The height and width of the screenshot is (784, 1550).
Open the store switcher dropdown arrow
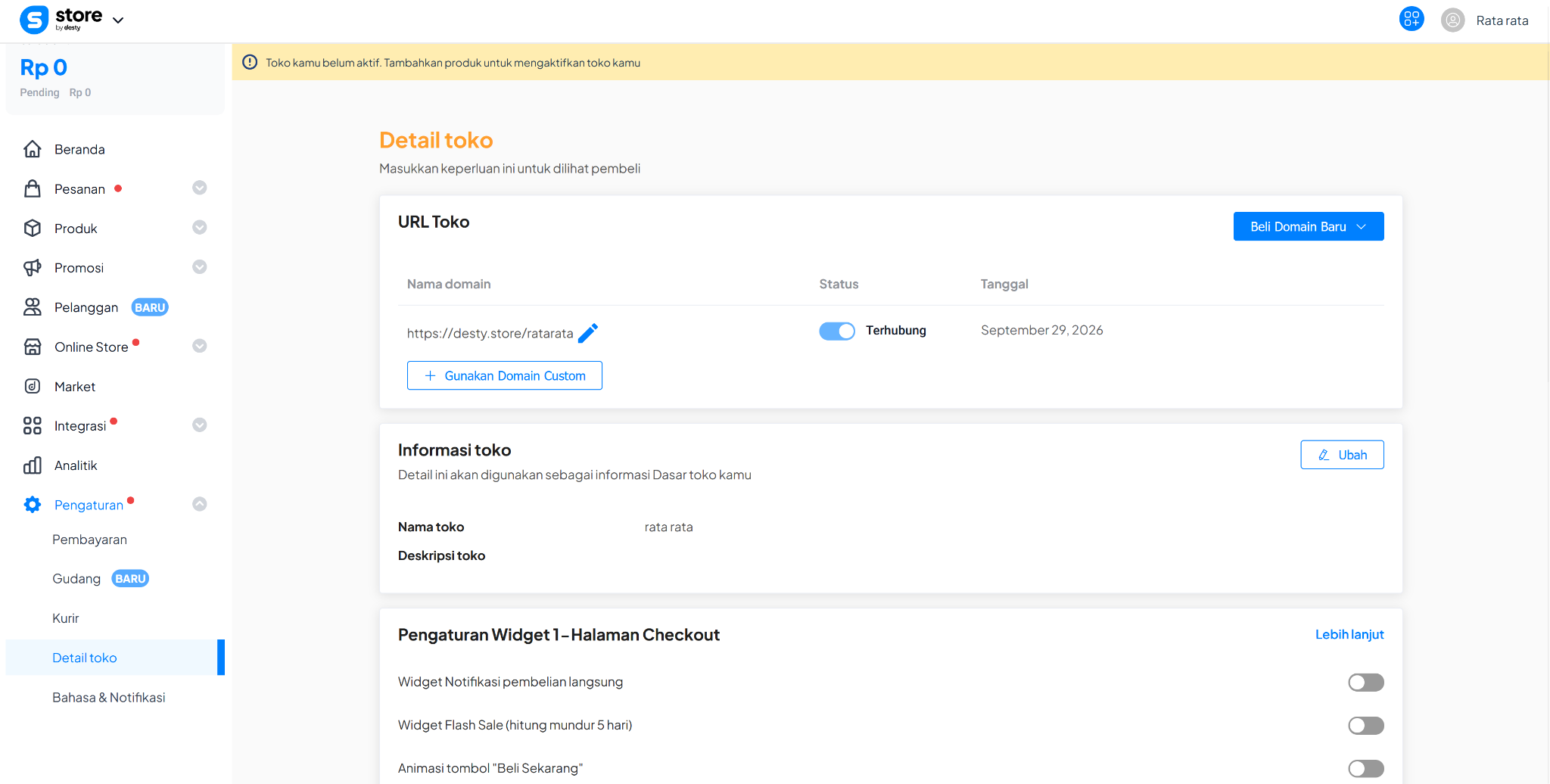click(118, 20)
